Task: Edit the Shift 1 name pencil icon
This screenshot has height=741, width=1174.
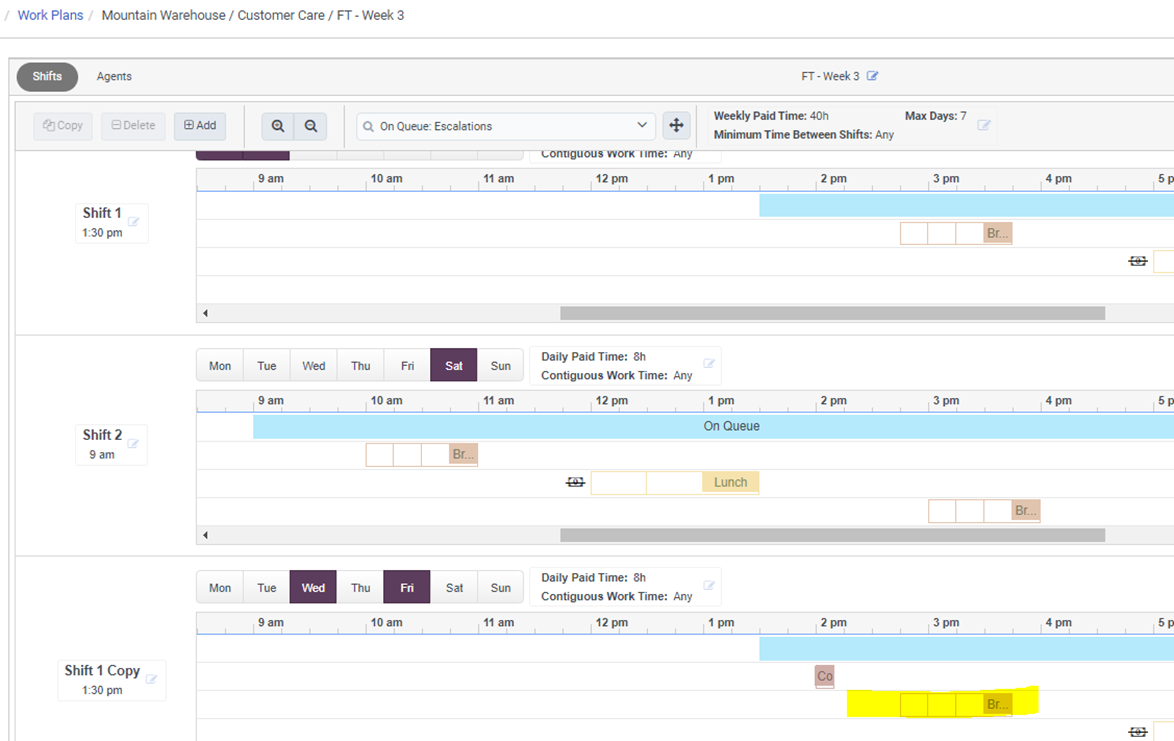Action: click(x=134, y=221)
